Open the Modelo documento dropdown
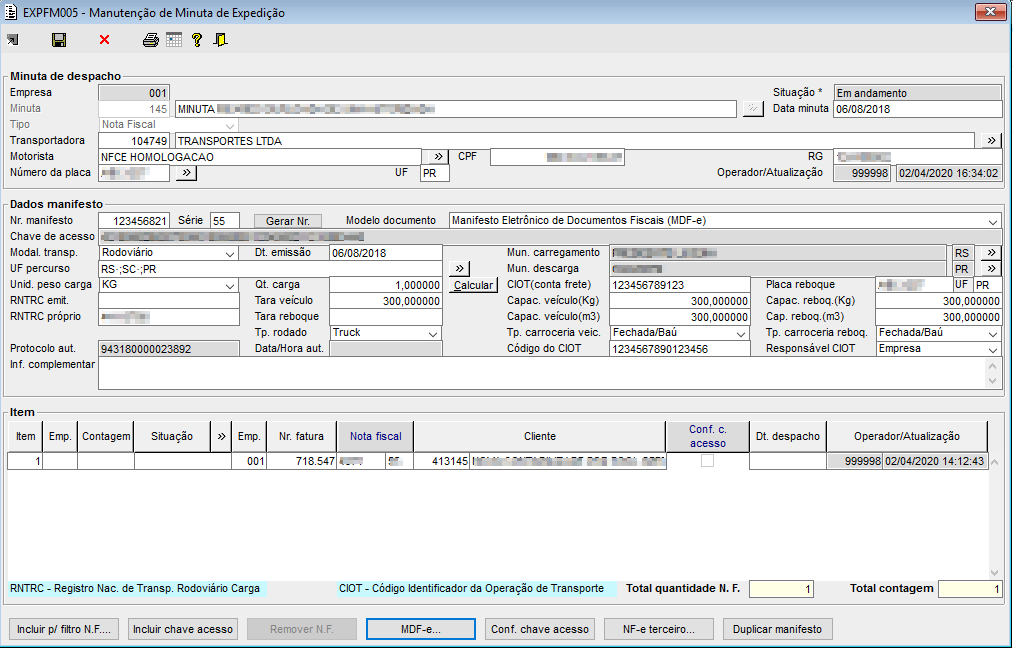Image resolution: width=1013 pixels, height=648 pixels. 991,221
